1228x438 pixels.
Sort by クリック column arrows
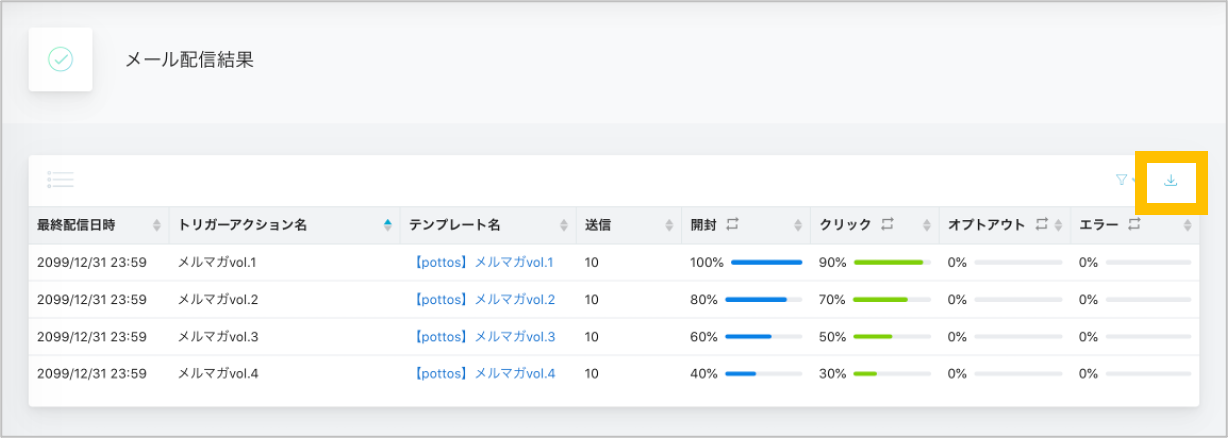(926, 225)
